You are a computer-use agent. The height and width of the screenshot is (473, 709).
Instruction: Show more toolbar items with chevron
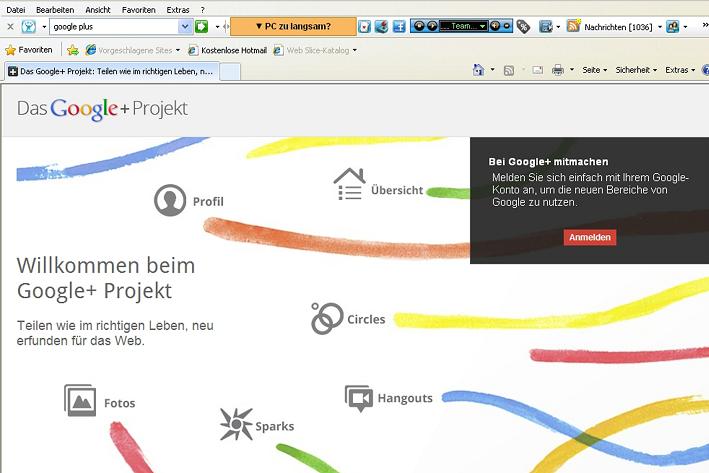tap(704, 26)
